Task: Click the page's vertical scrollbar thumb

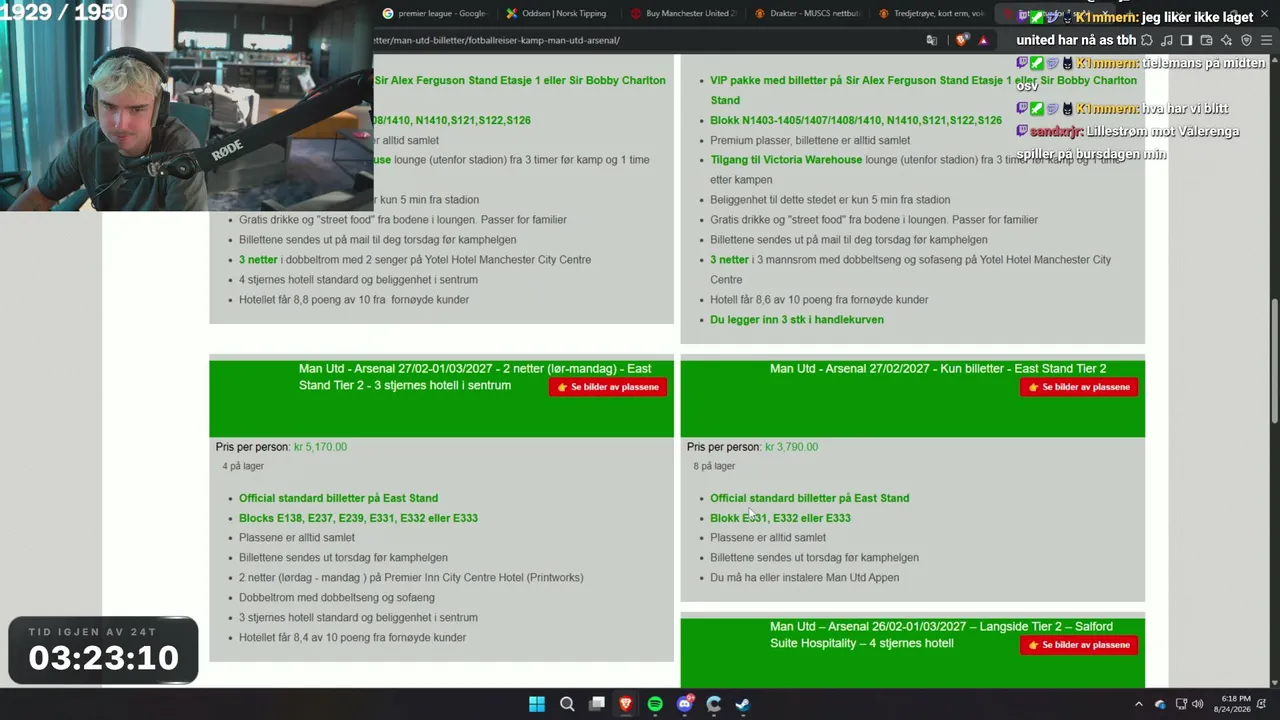Action: [x=1274, y=362]
